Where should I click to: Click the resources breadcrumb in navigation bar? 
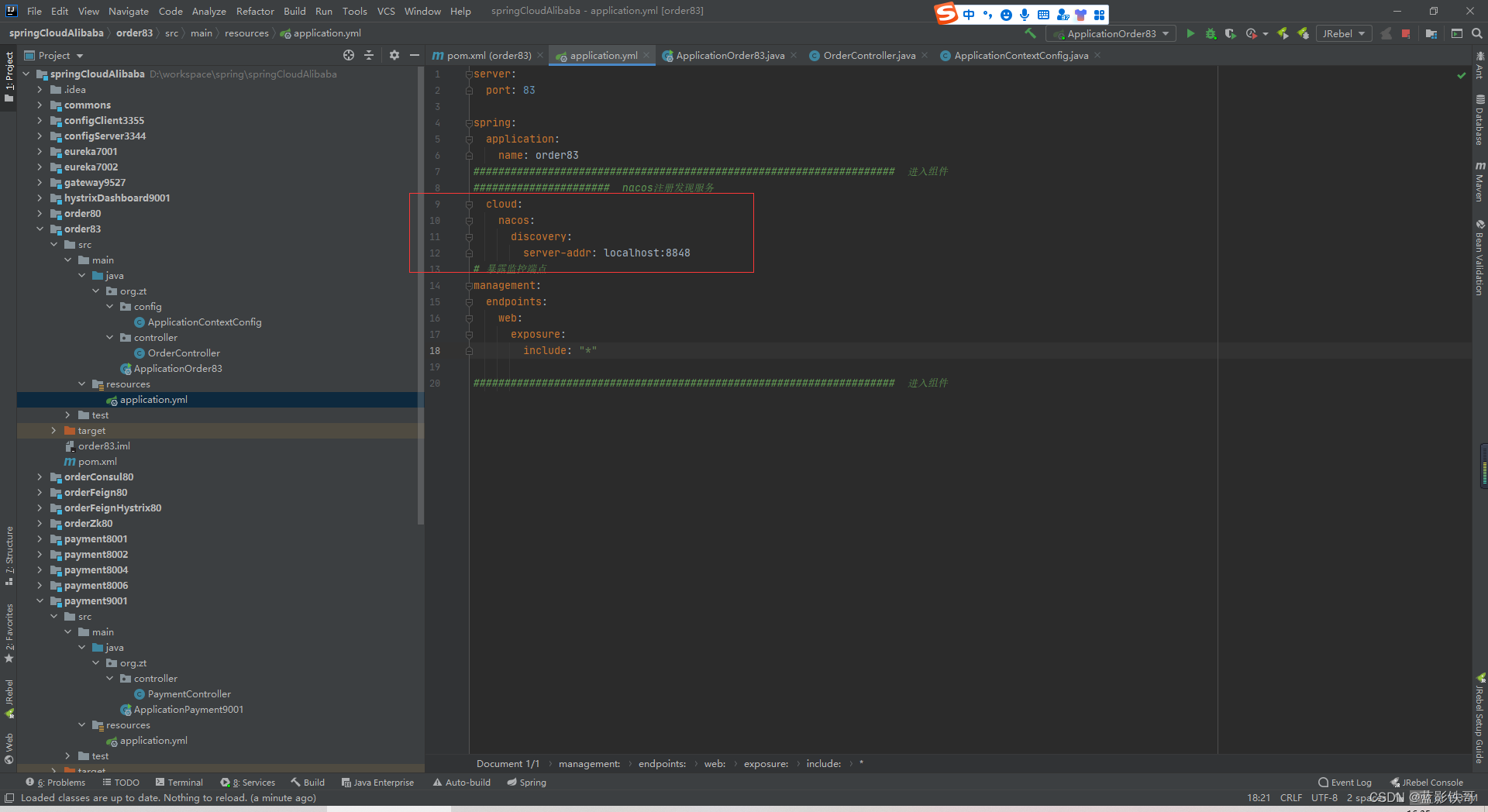pos(246,33)
